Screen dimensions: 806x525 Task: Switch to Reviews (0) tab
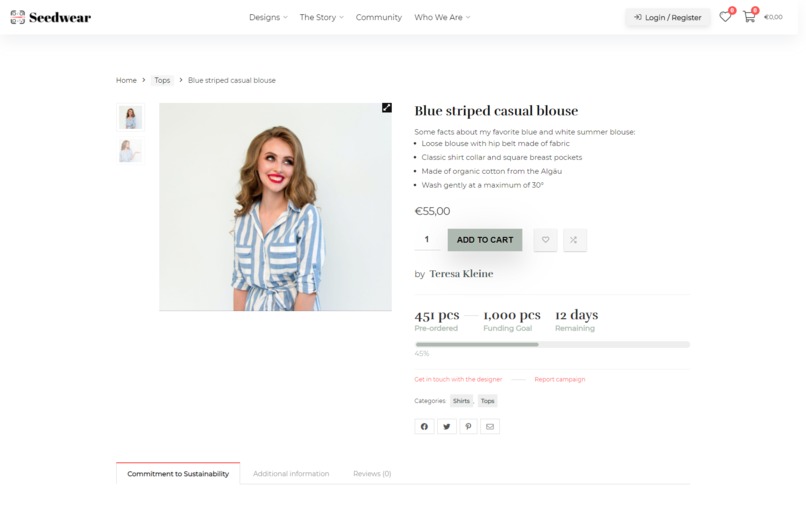[372, 474]
